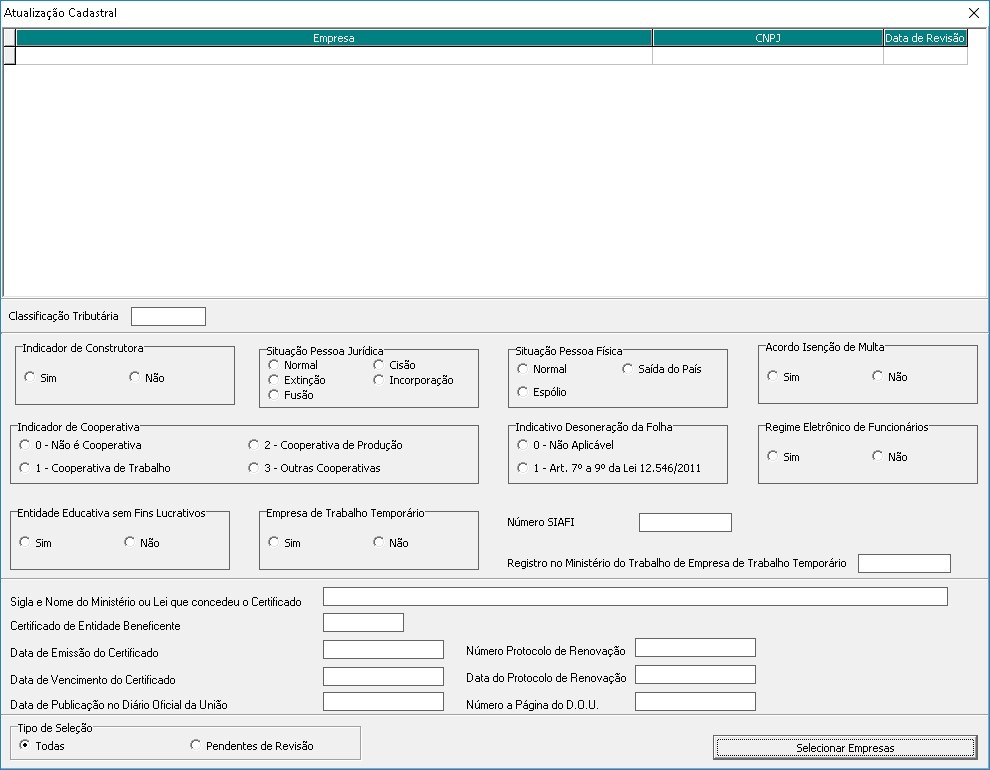This screenshot has width=990, height=770.
Task: Focus Número a Página do D.O.U. field
Action: tap(695, 702)
